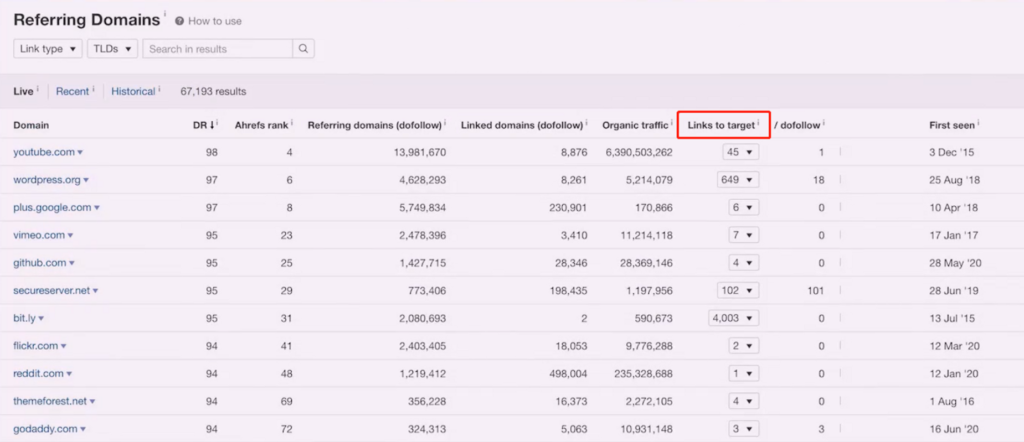Click the 67,193 results count text
Screen dimensions: 1024x442
[214, 91]
